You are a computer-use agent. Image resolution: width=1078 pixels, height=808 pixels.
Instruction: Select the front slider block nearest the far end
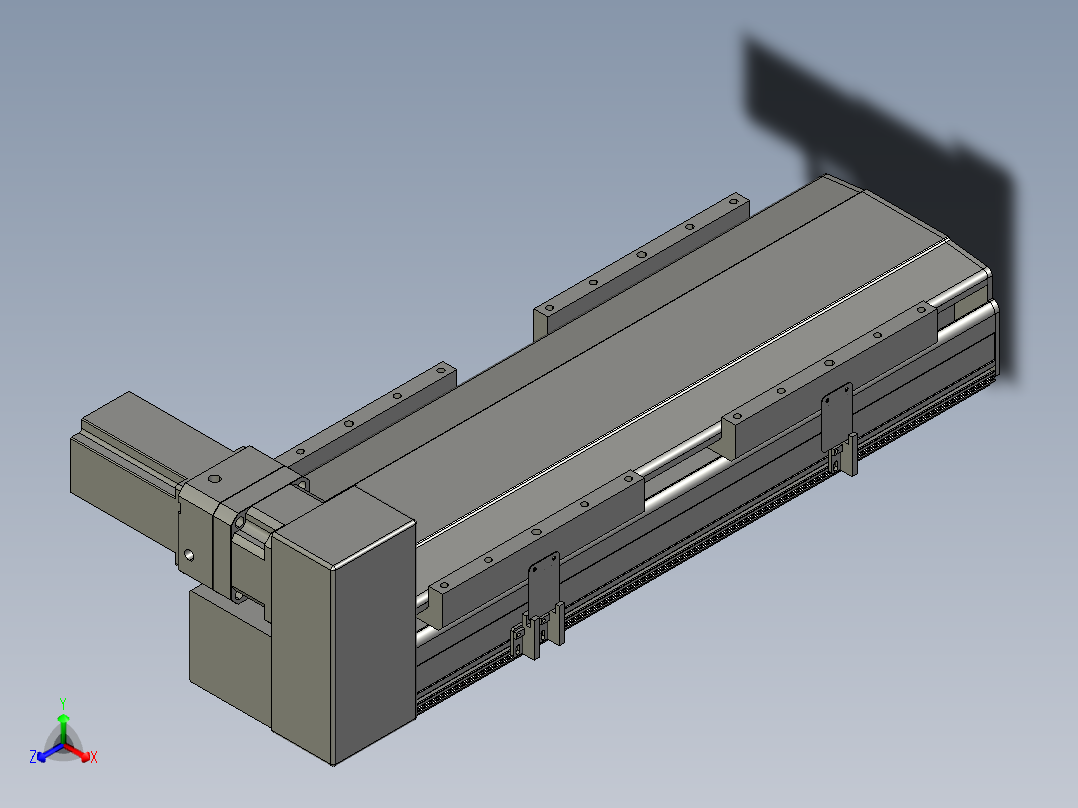pyautogui.click(x=829, y=380)
